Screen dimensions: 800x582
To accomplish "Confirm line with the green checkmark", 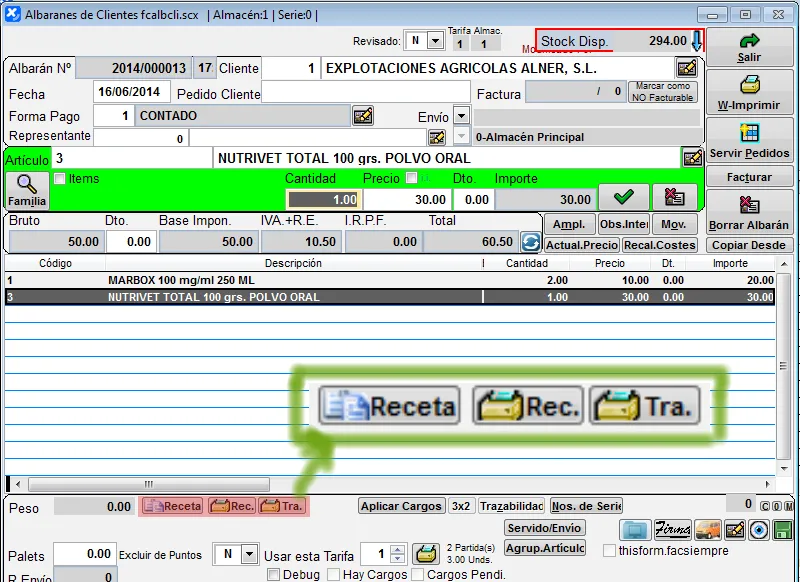I will click(x=623, y=198).
